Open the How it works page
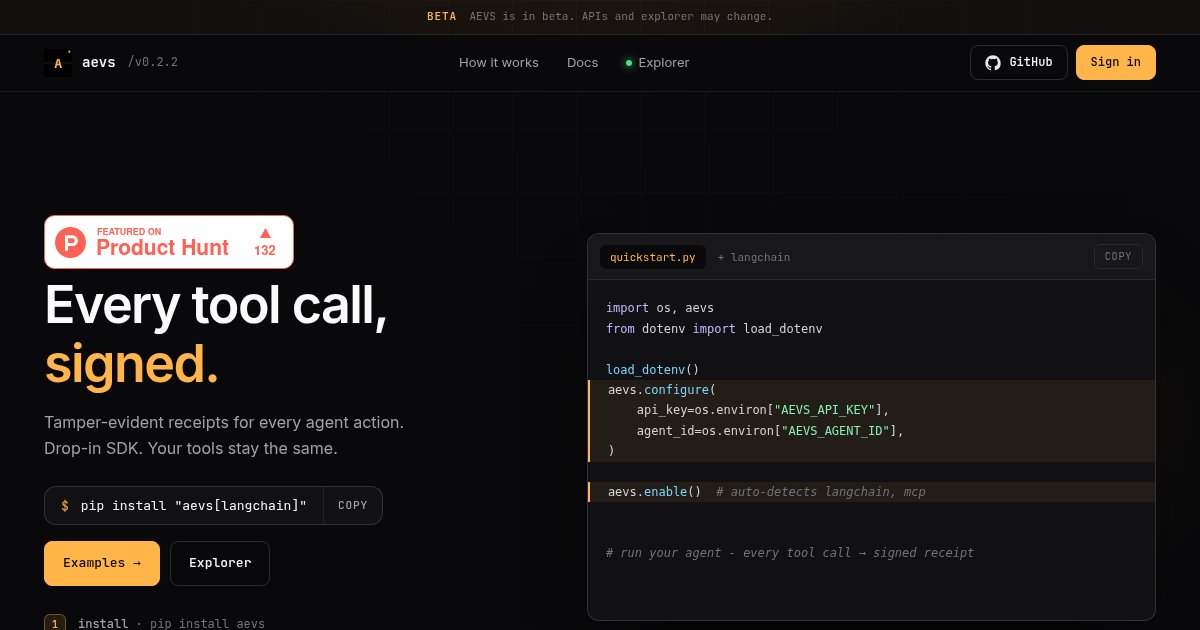The image size is (1200, 630). coord(499,63)
